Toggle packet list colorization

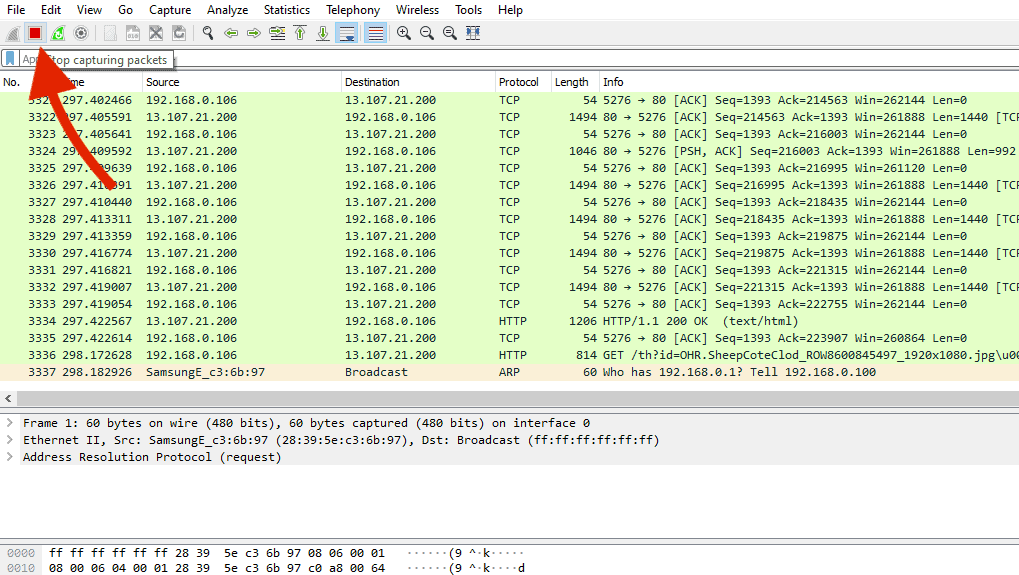[x=375, y=33]
